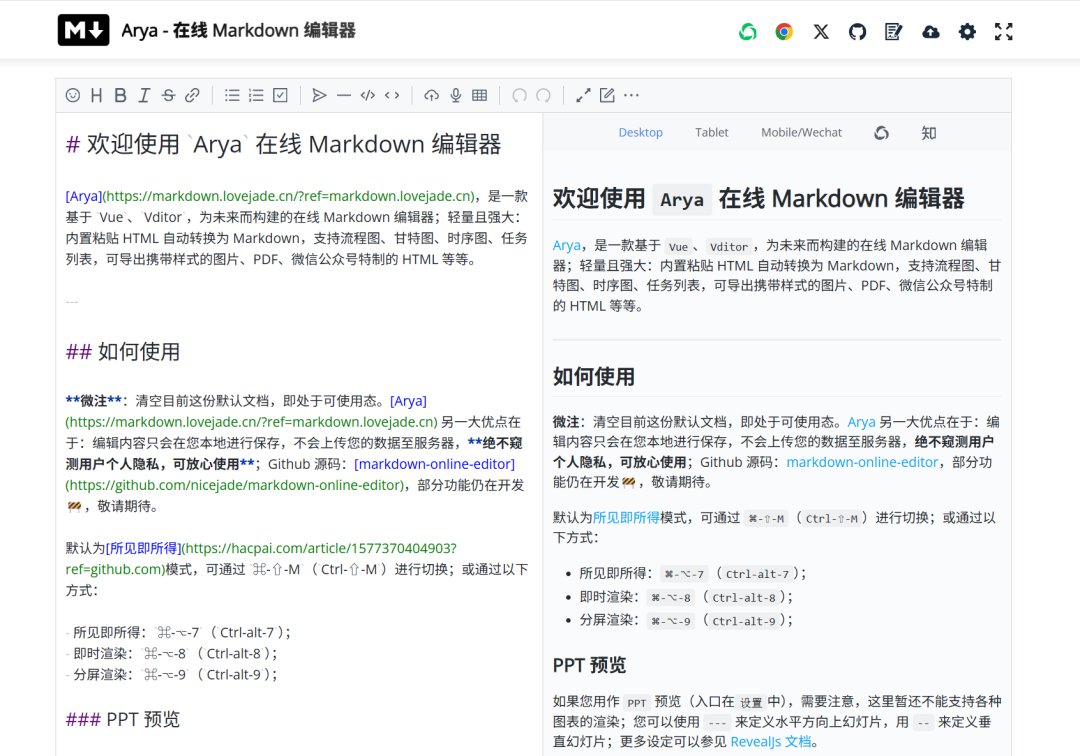Select the Mobile/Wechat preview tab
Viewport: 1080px width, 756px height.
click(801, 132)
